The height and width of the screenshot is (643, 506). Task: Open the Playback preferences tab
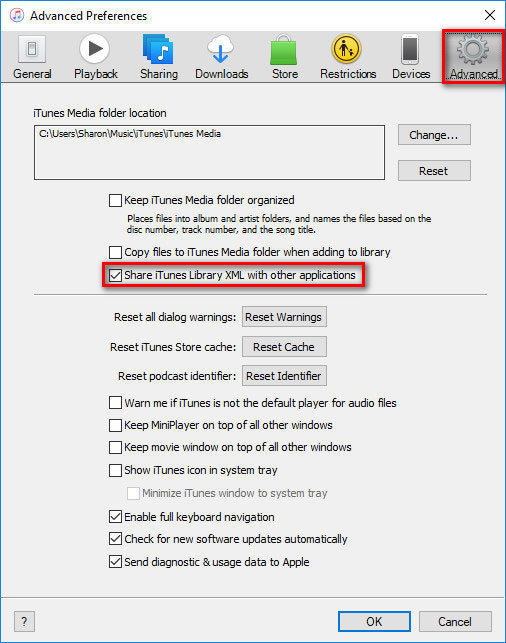pyautogui.click(x=95, y=57)
